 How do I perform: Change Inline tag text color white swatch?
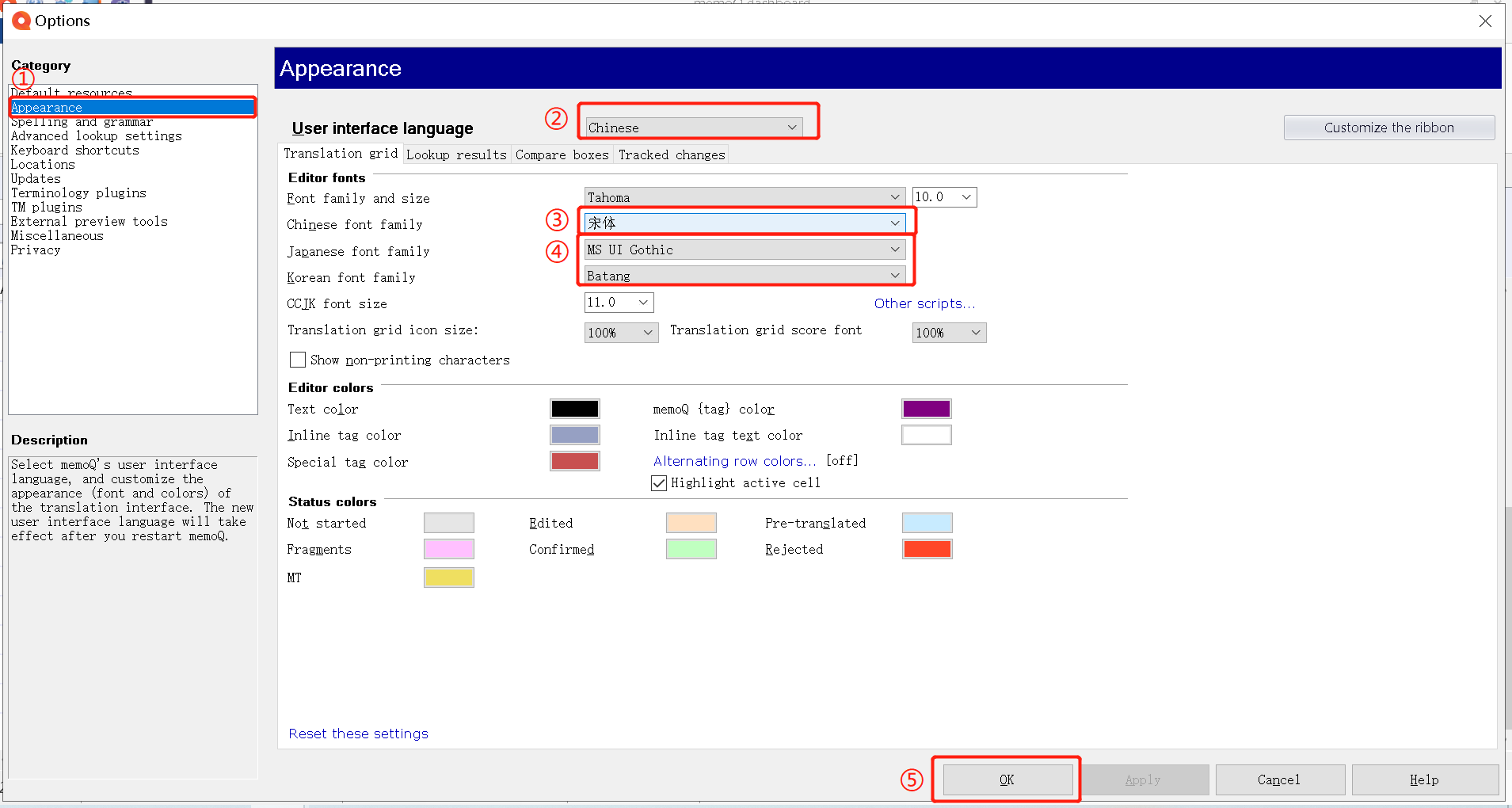click(927, 435)
